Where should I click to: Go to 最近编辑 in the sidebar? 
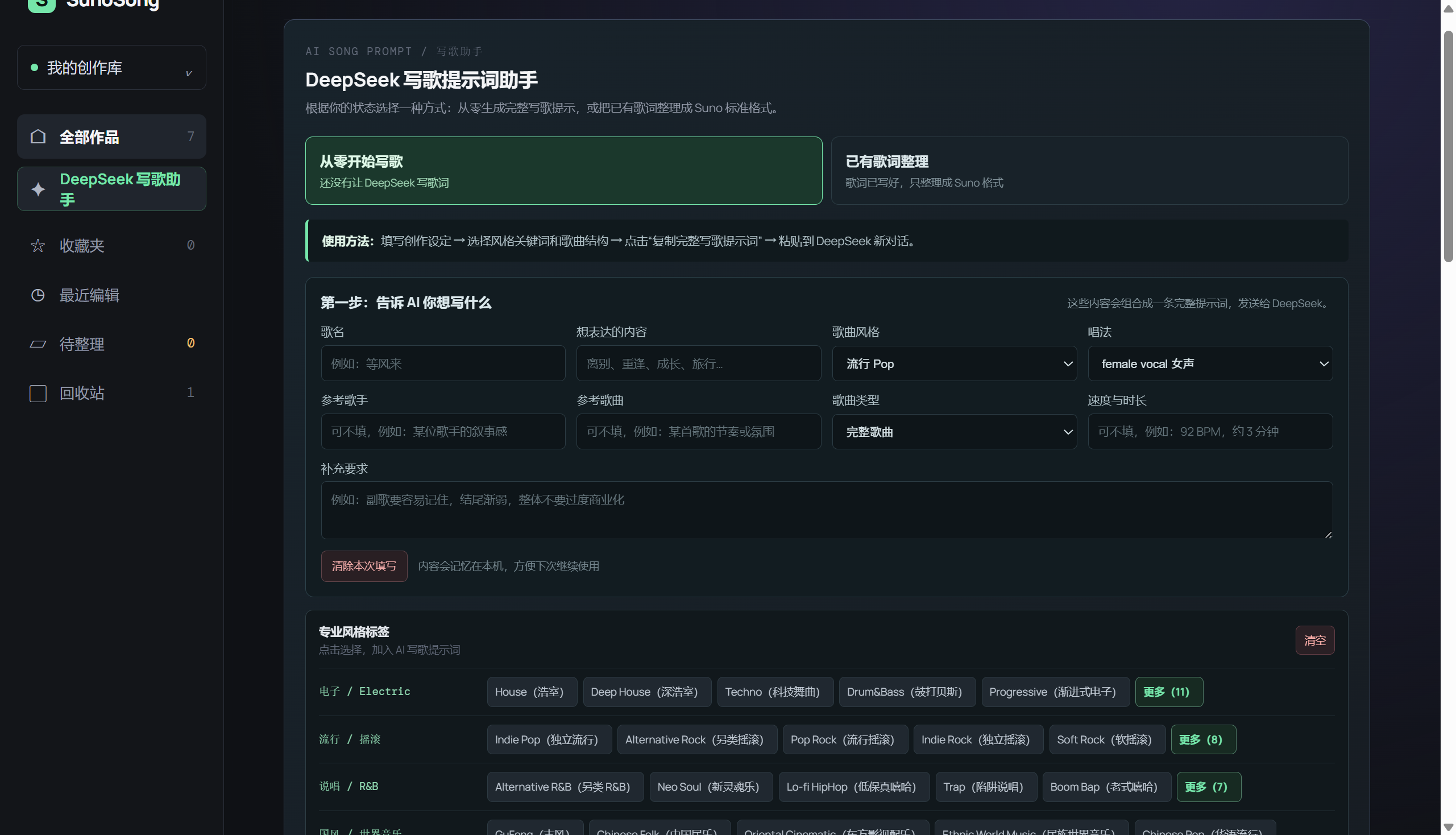pyautogui.click(x=112, y=295)
